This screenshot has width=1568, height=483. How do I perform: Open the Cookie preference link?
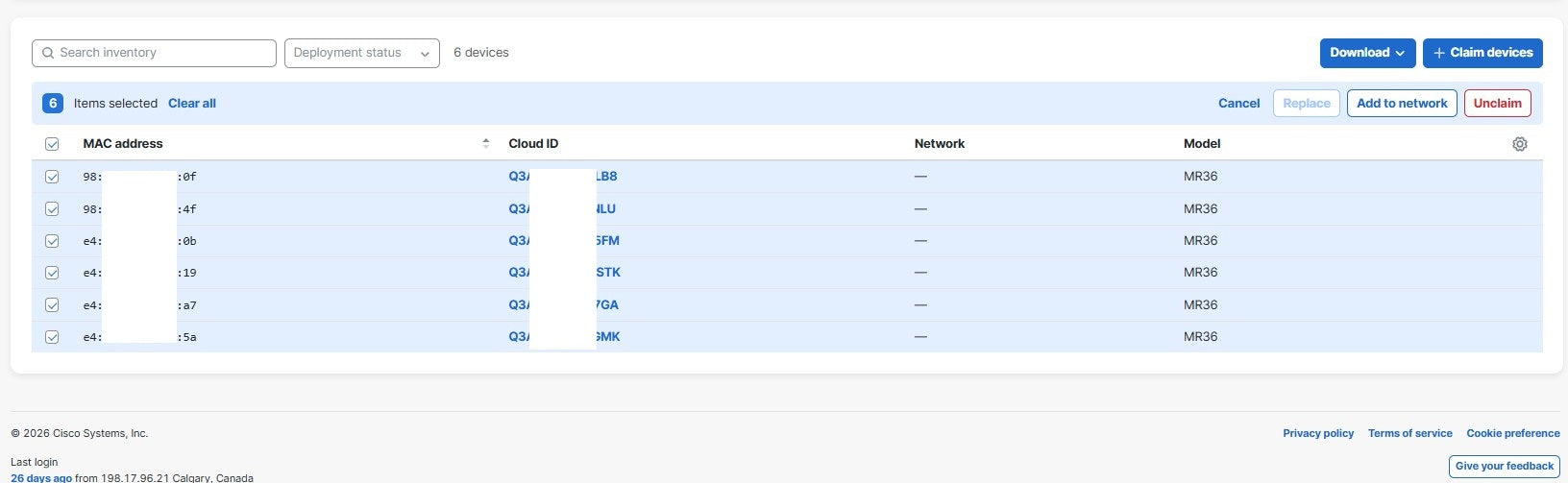(1513, 433)
